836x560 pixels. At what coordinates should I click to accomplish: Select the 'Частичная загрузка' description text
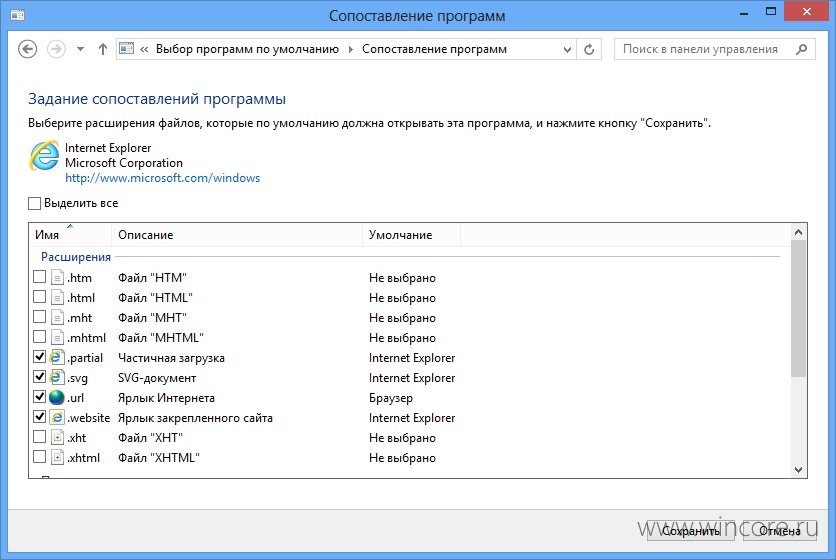(171, 358)
